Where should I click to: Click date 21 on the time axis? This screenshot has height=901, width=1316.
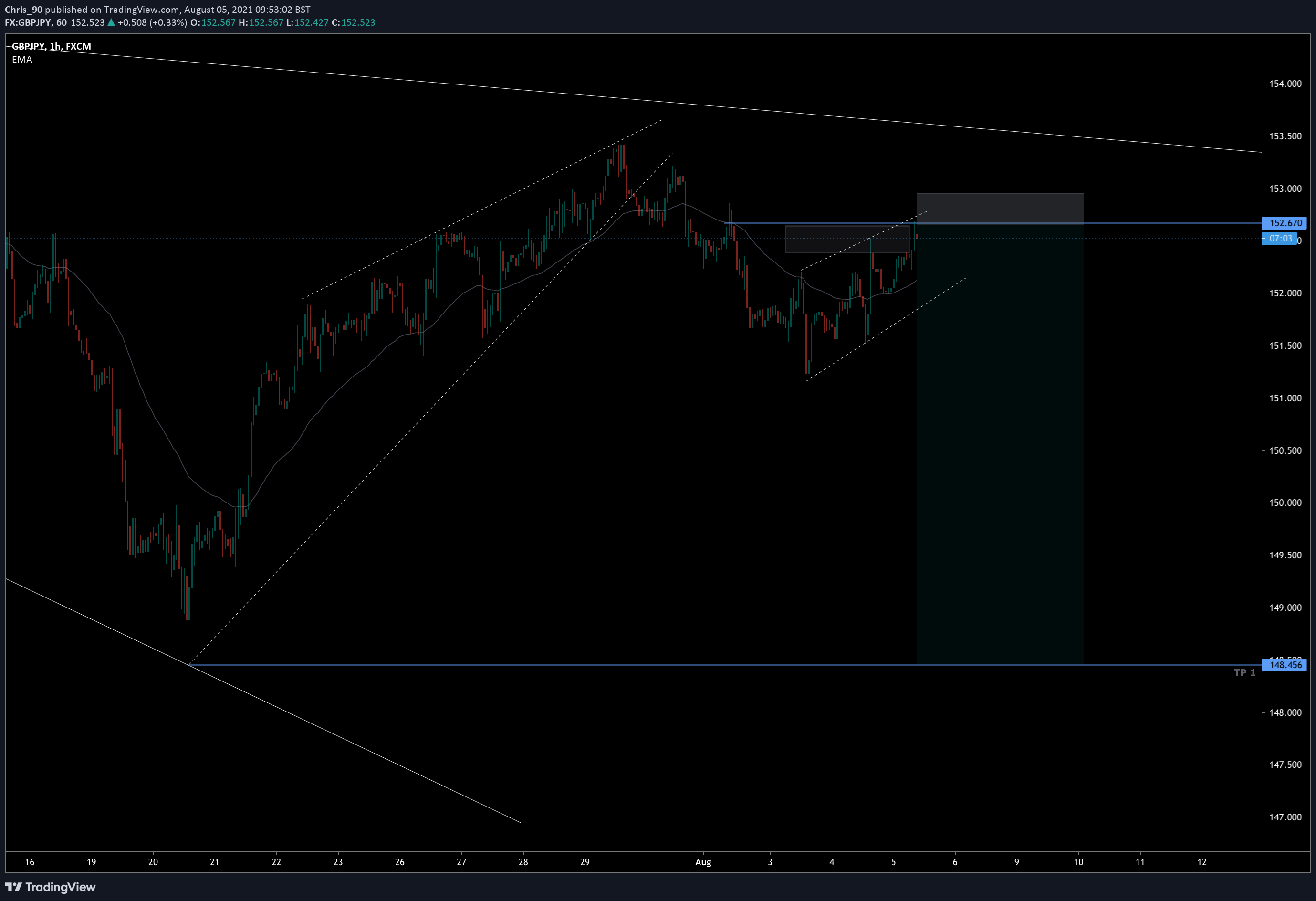pyautogui.click(x=215, y=862)
